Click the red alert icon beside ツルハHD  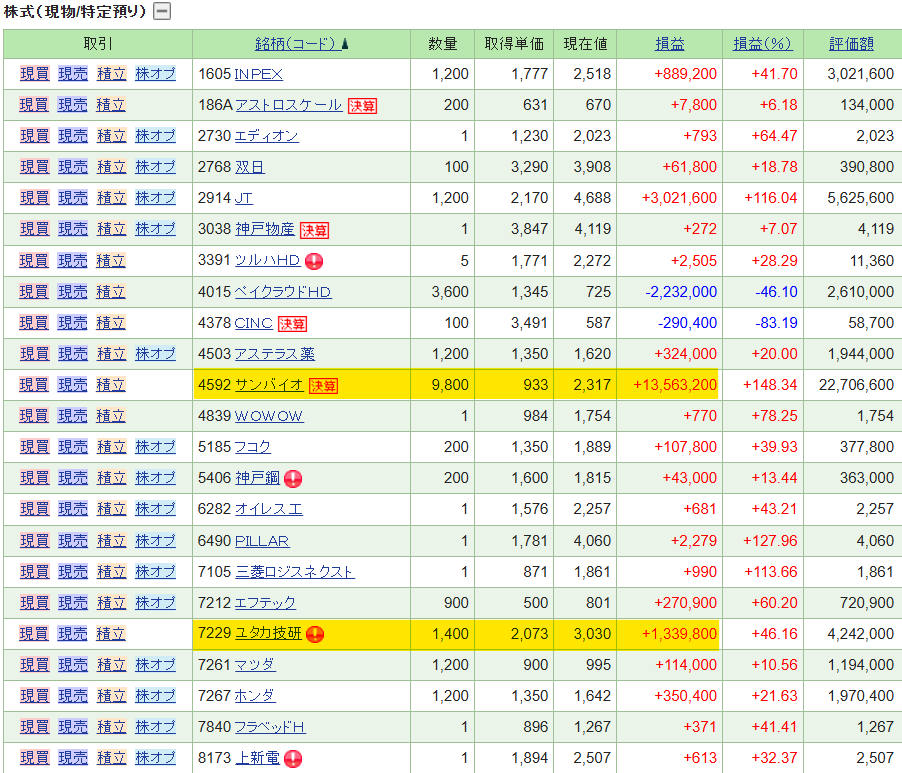click(314, 261)
